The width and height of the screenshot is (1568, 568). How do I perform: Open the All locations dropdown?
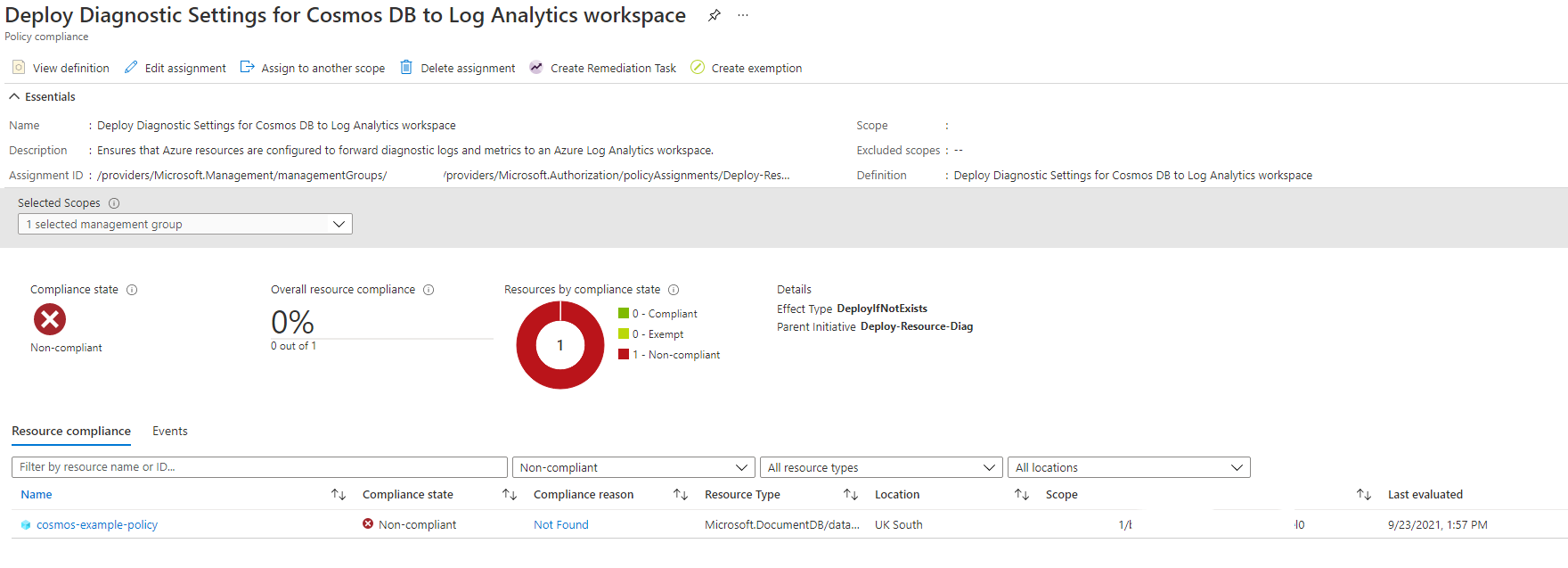tap(1129, 467)
